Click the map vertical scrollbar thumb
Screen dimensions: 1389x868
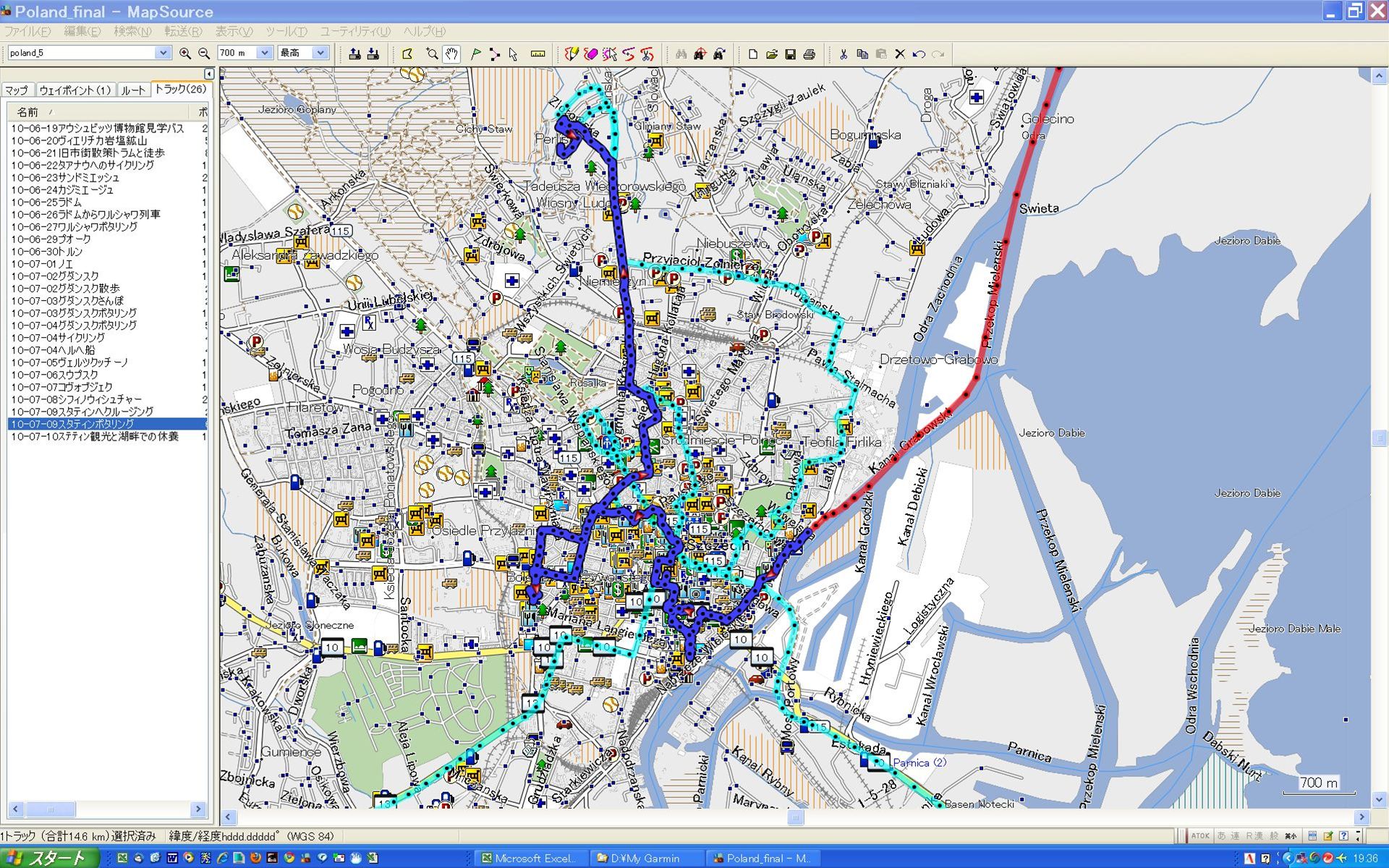click(1380, 438)
